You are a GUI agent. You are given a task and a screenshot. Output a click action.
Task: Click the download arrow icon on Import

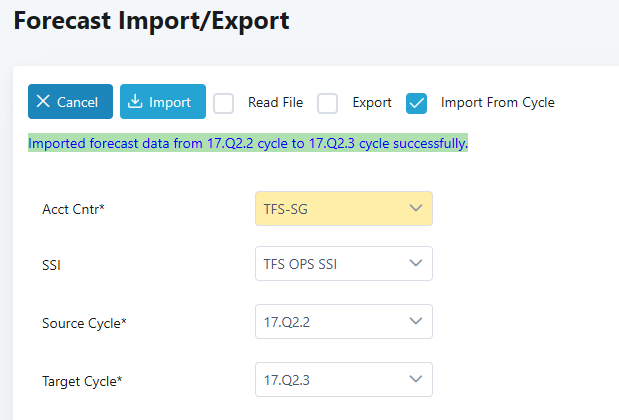pos(135,102)
